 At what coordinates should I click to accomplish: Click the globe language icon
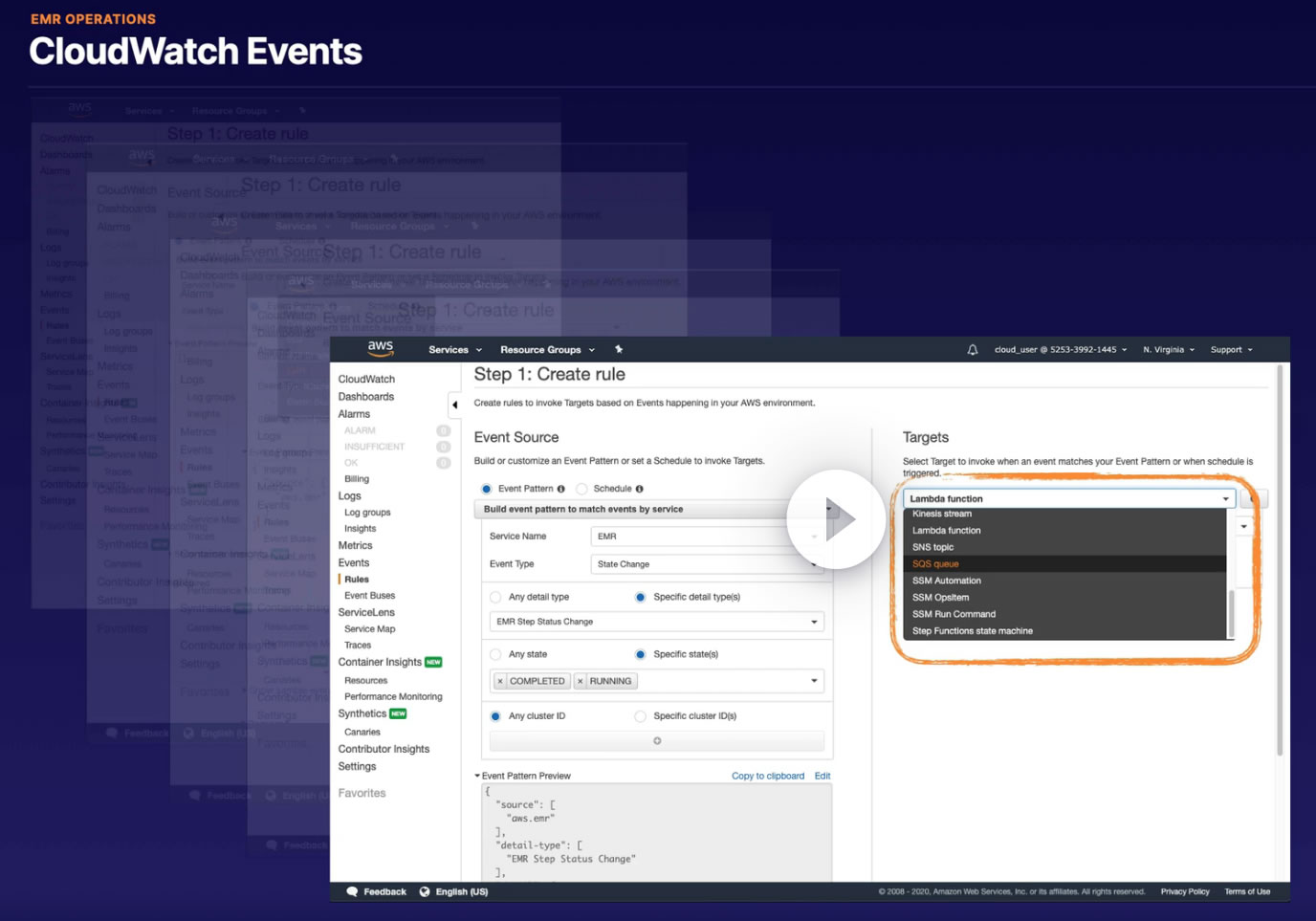425,891
